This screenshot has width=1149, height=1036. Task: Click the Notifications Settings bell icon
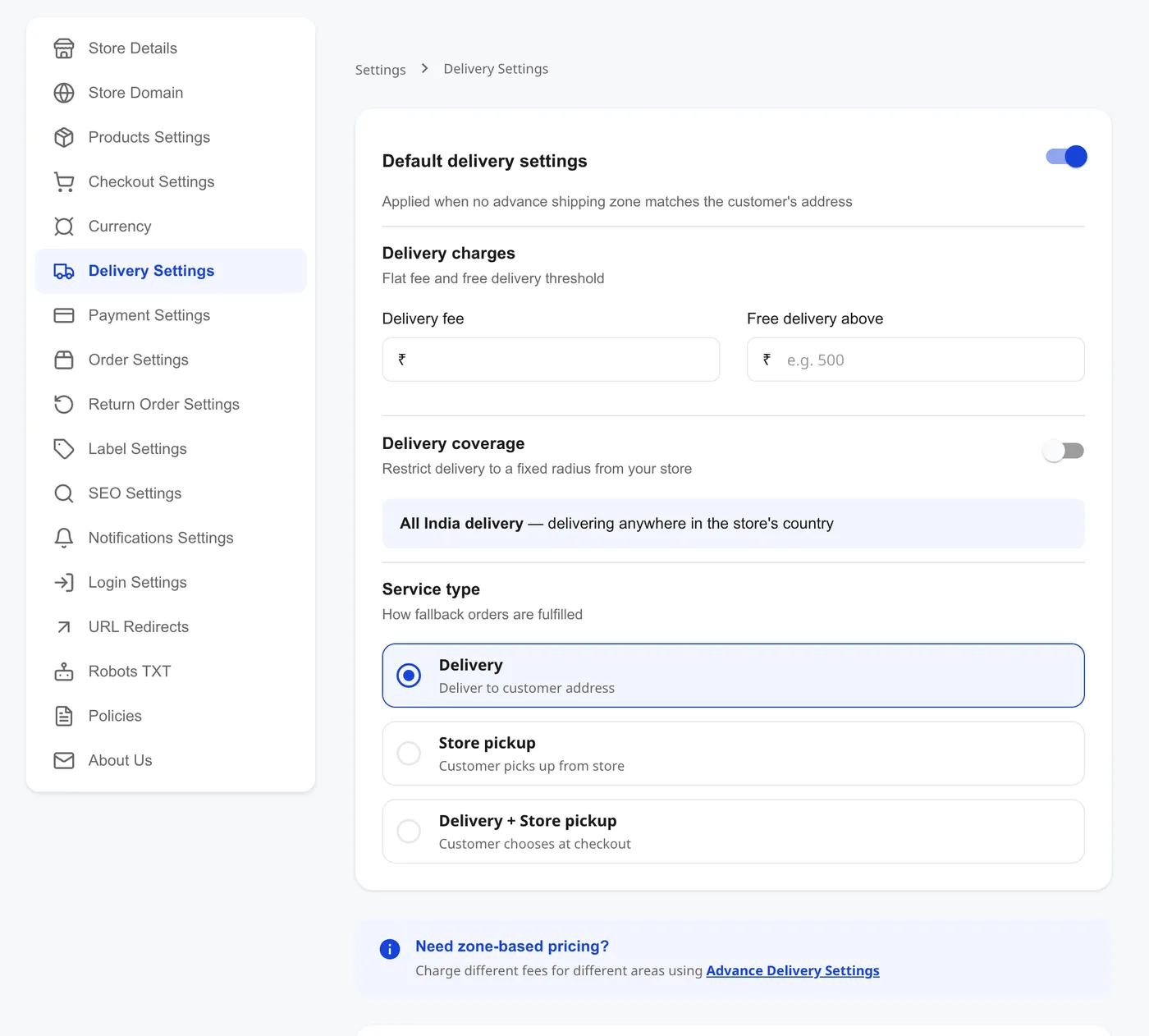click(64, 538)
